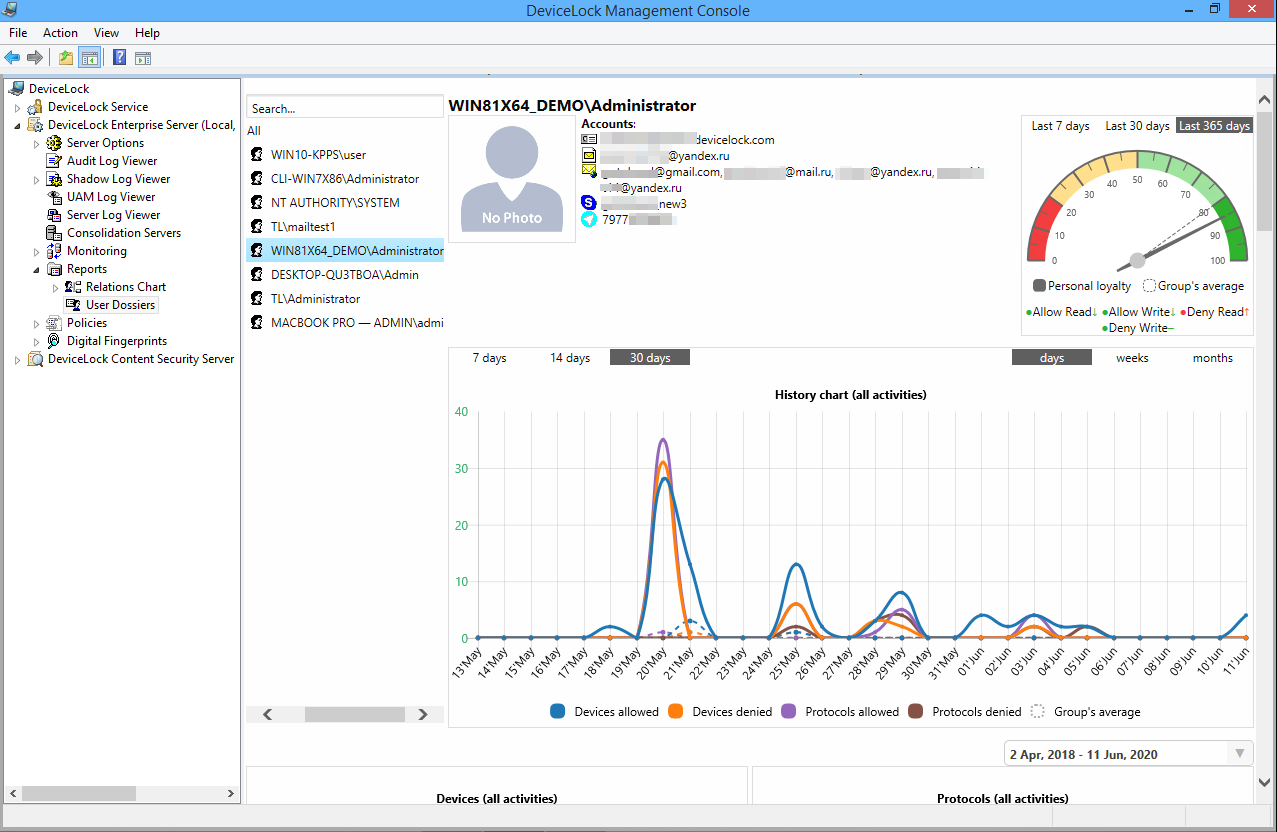Click the Skype account icon in Accounts
The height and width of the screenshot is (832, 1277).
tap(589, 203)
